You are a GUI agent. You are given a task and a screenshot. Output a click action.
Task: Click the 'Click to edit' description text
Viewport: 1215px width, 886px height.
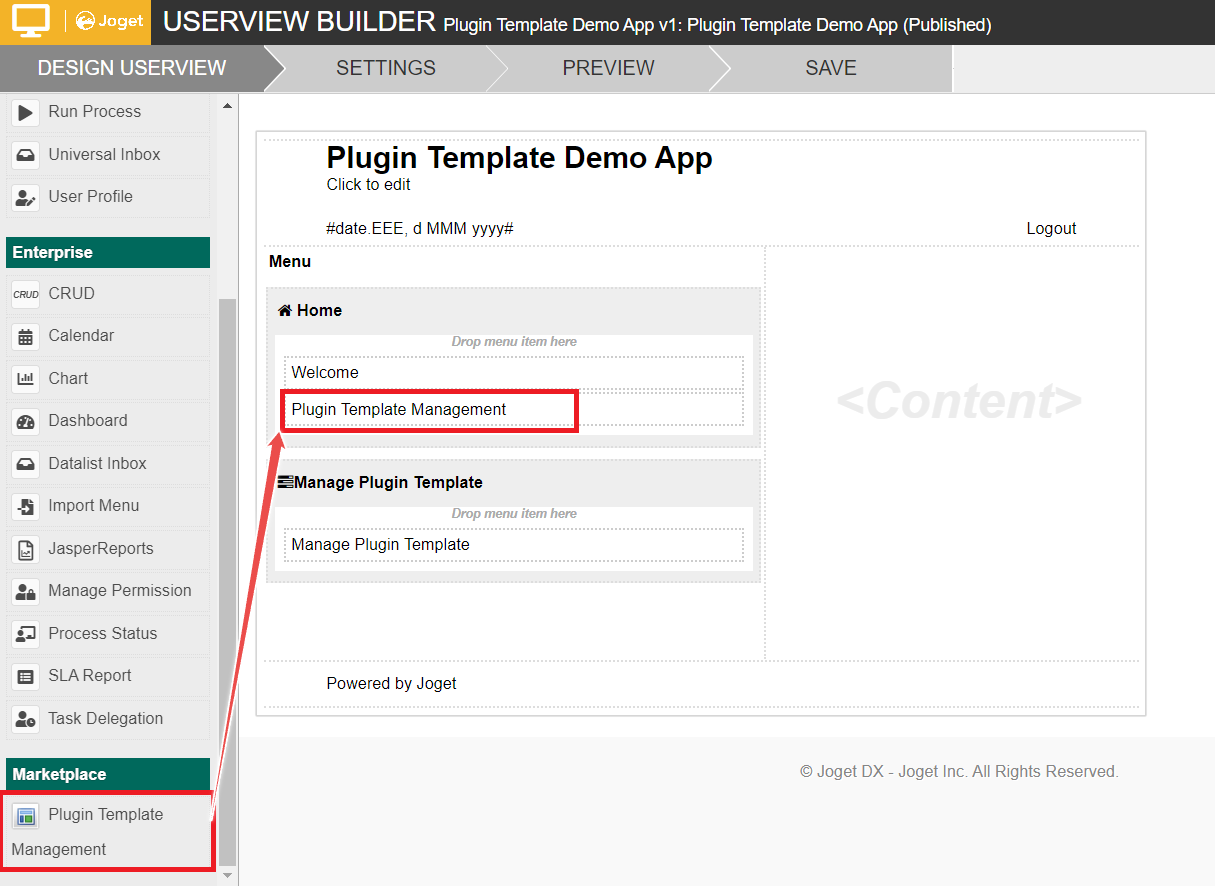[368, 185]
